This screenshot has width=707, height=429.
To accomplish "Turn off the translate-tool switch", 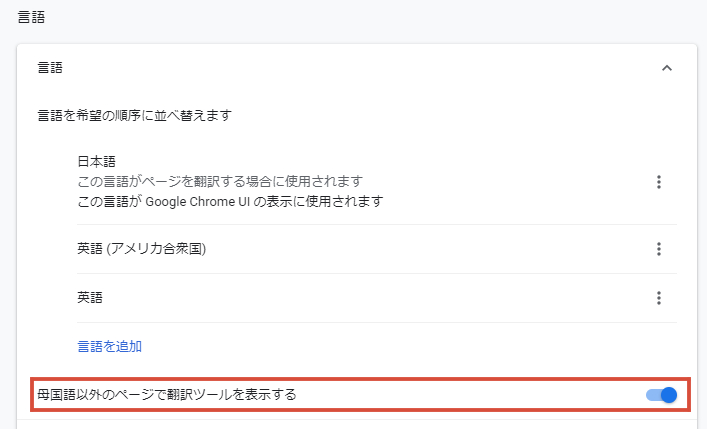I will coord(661,395).
